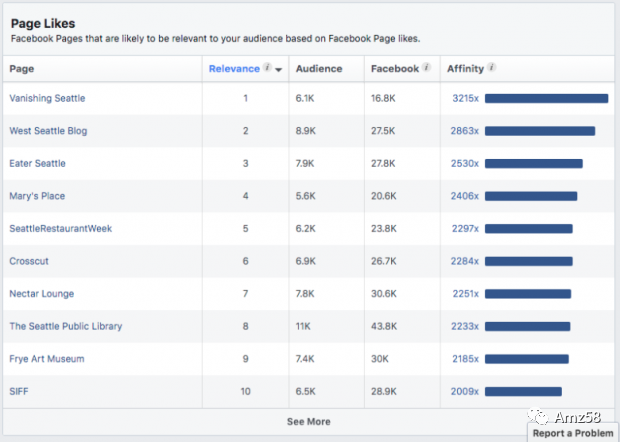Click the 11K audience cell
The height and width of the screenshot is (442, 620).
(303, 326)
